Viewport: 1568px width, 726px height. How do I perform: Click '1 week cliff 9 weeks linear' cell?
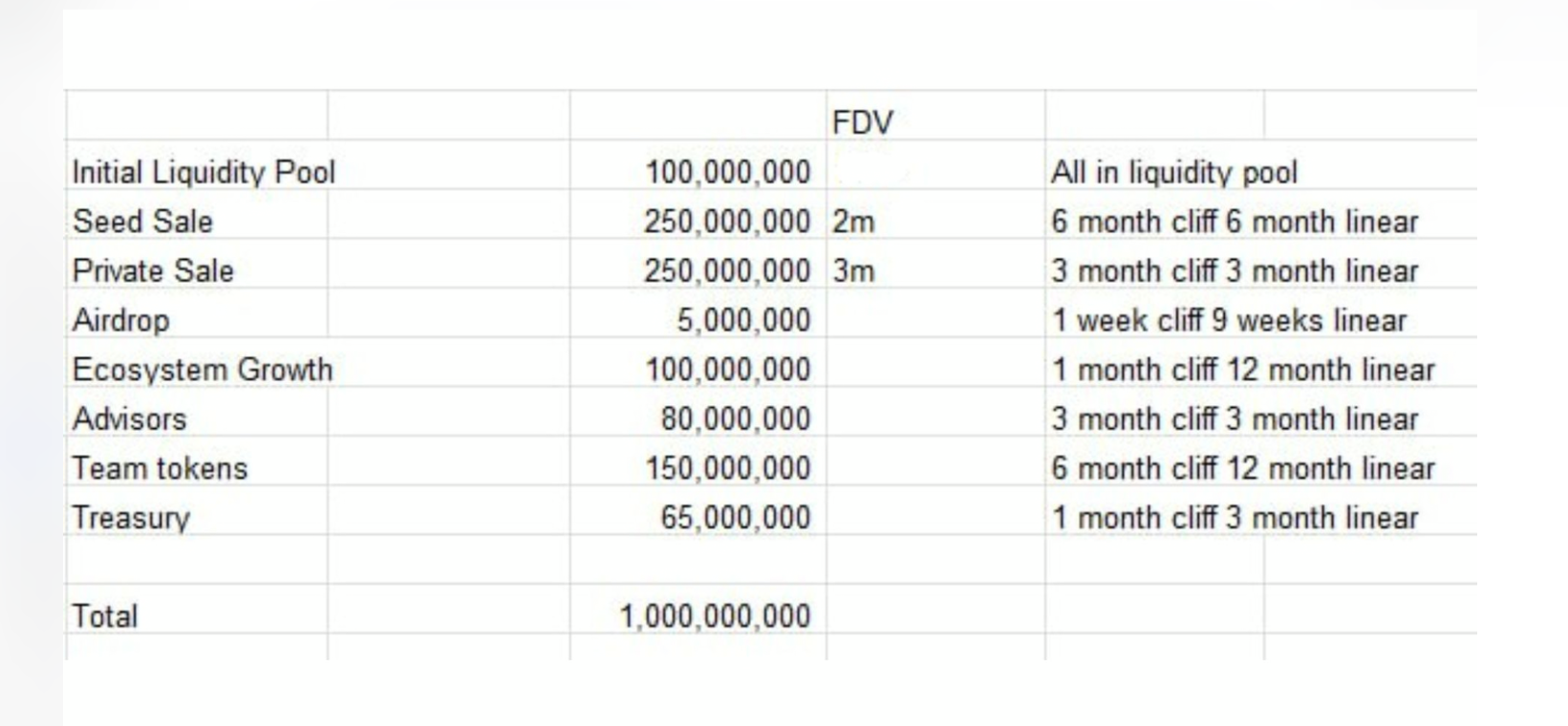tap(1229, 320)
